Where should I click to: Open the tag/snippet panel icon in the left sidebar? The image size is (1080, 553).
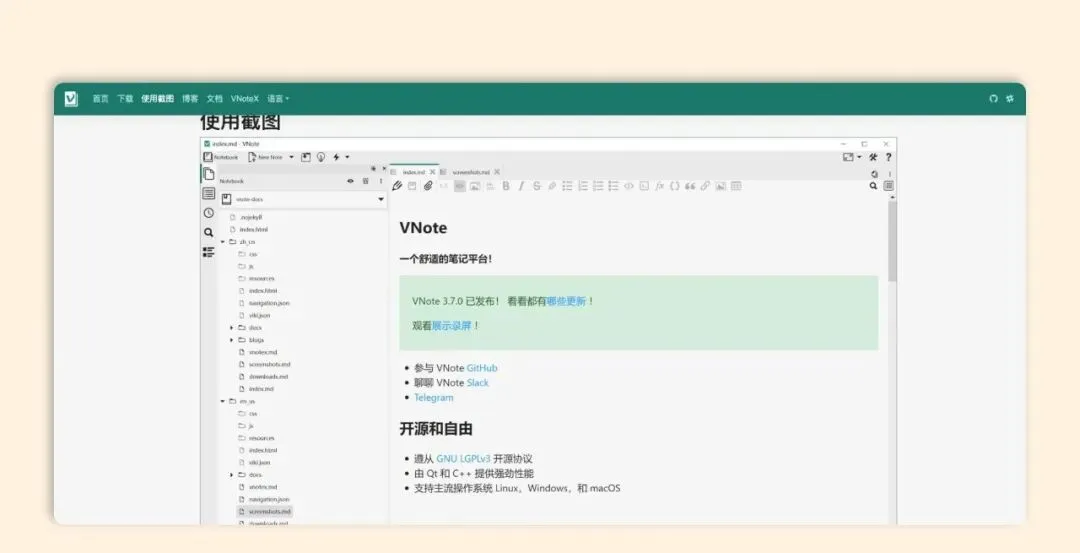209,252
